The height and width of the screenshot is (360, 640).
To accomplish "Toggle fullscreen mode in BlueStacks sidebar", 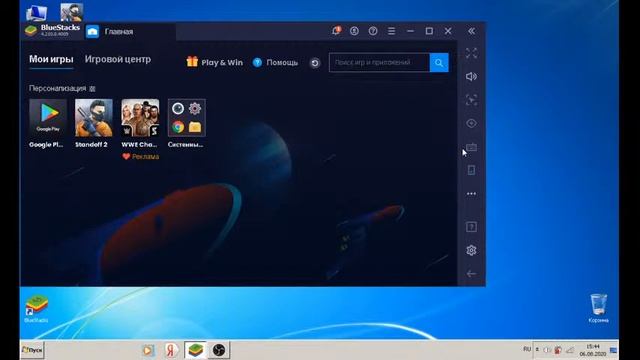I will pyautogui.click(x=471, y=53).
